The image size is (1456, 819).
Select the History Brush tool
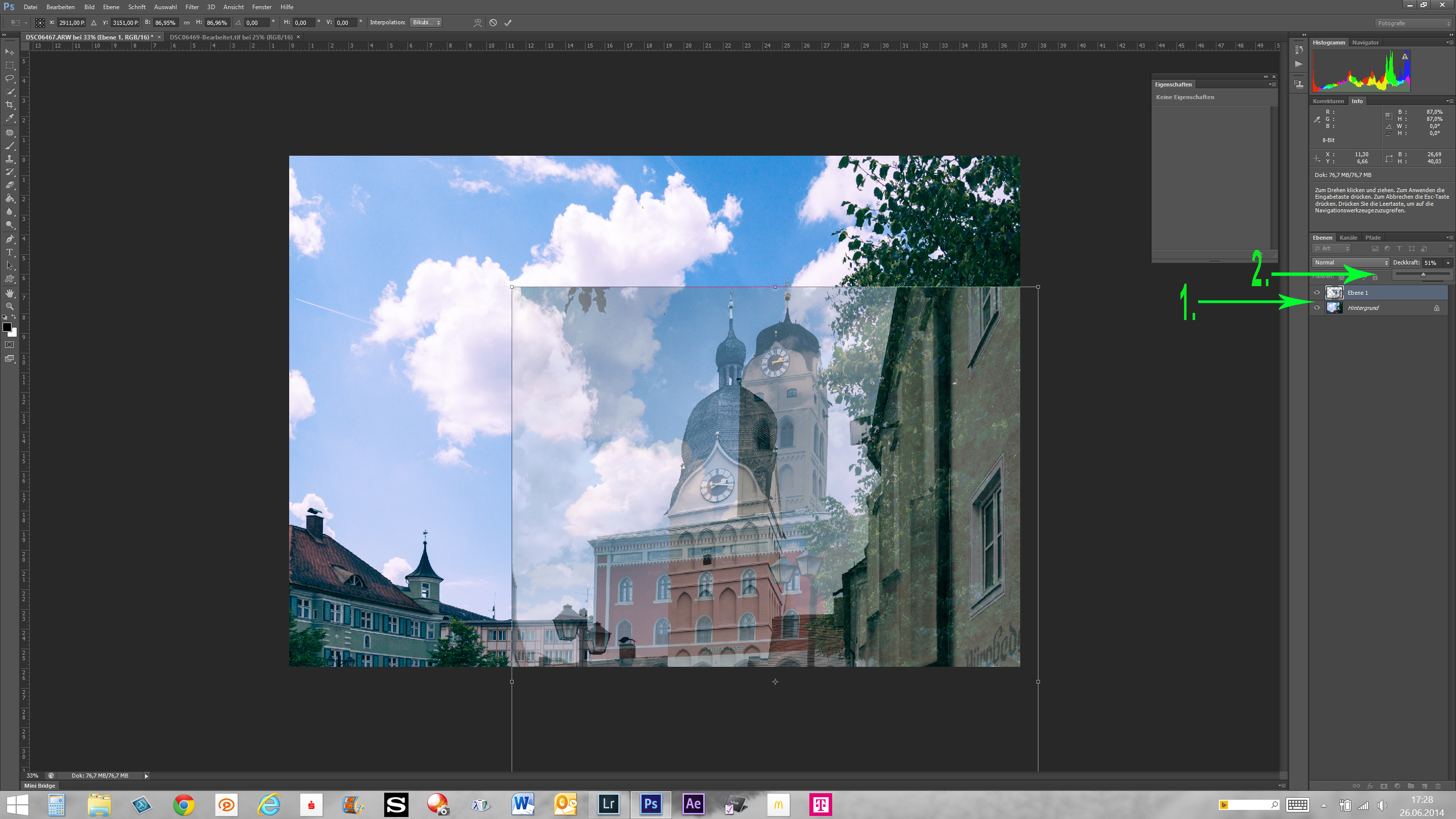click(x=10, y=172)
